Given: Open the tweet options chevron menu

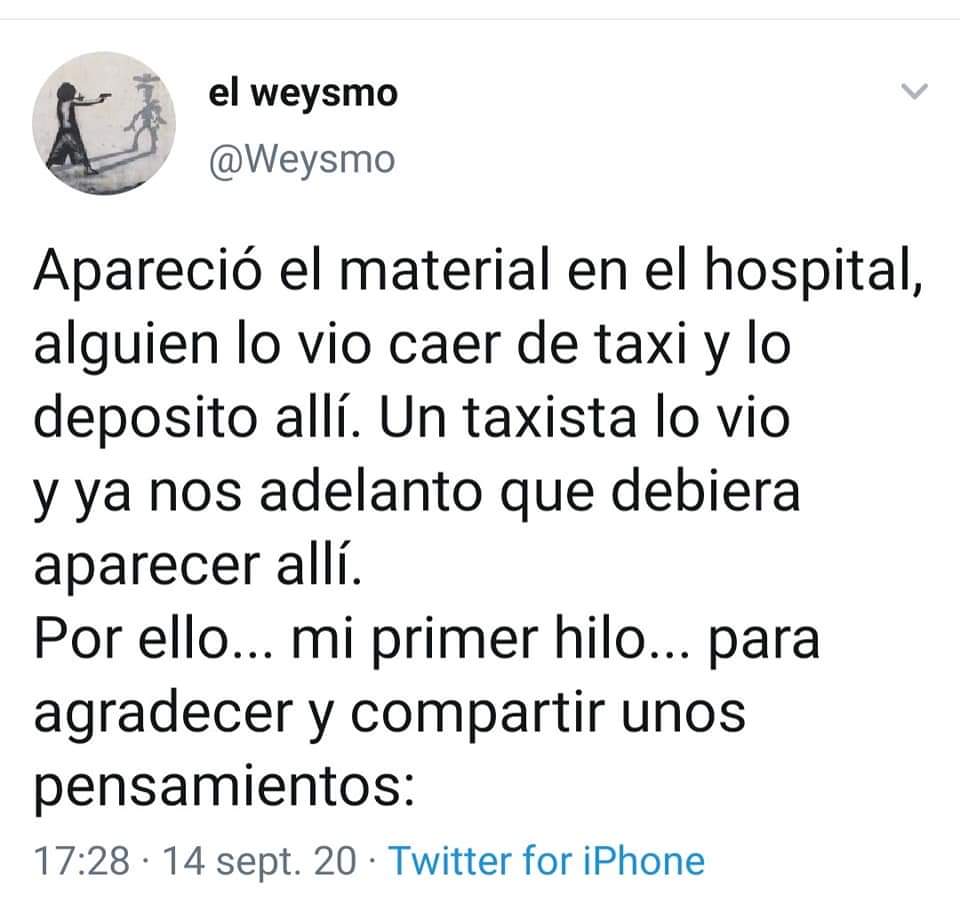Looking at the screenshot, I should (915, 91).
